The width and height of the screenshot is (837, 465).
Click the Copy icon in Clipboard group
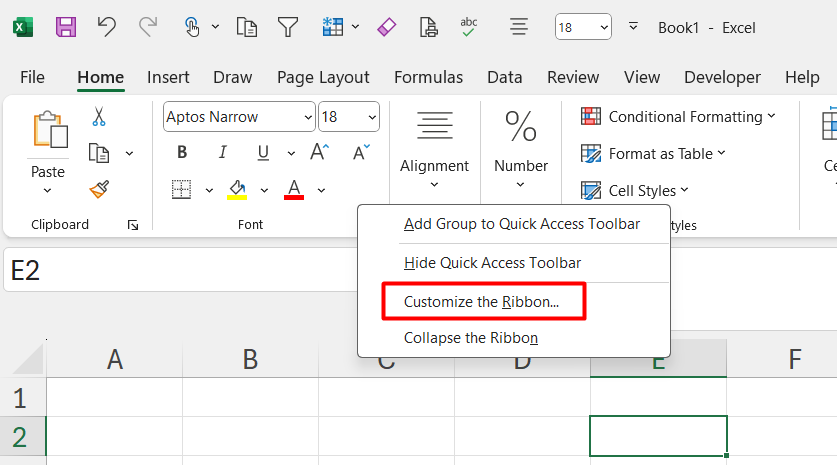(x=99, y=153)
